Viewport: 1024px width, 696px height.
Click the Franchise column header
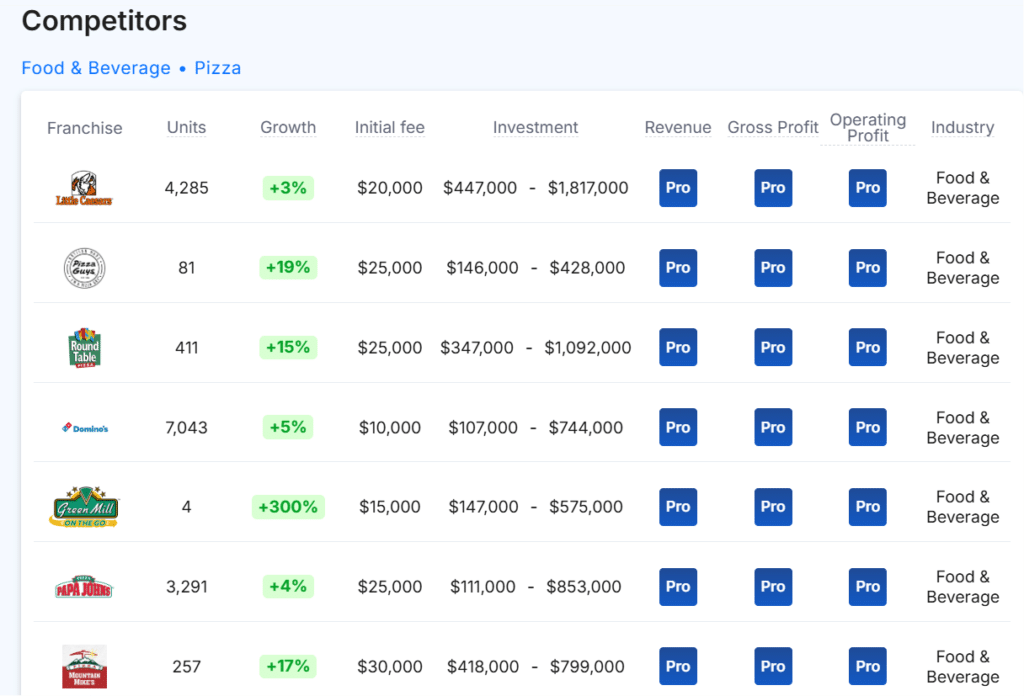point(84,128)
